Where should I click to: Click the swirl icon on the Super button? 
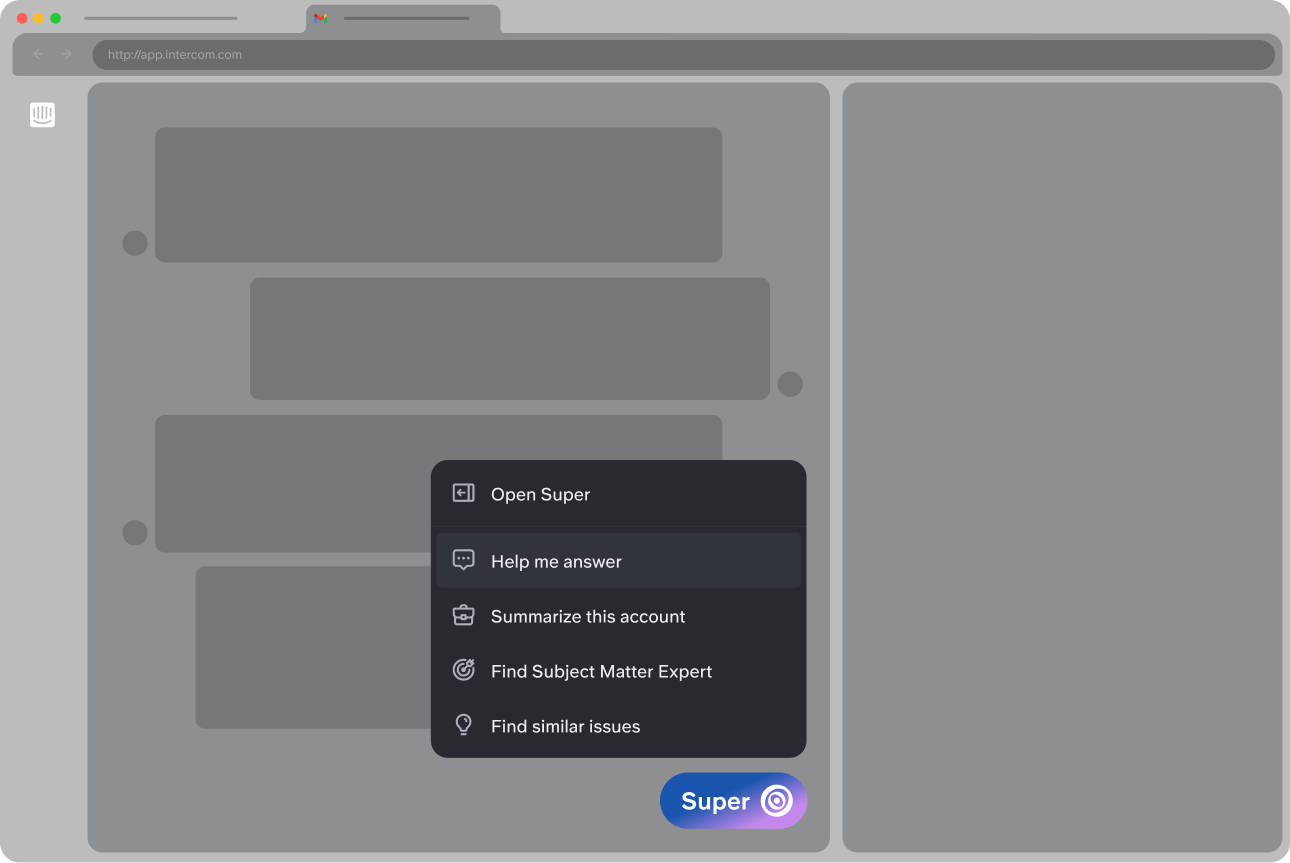tap(777, 801)
